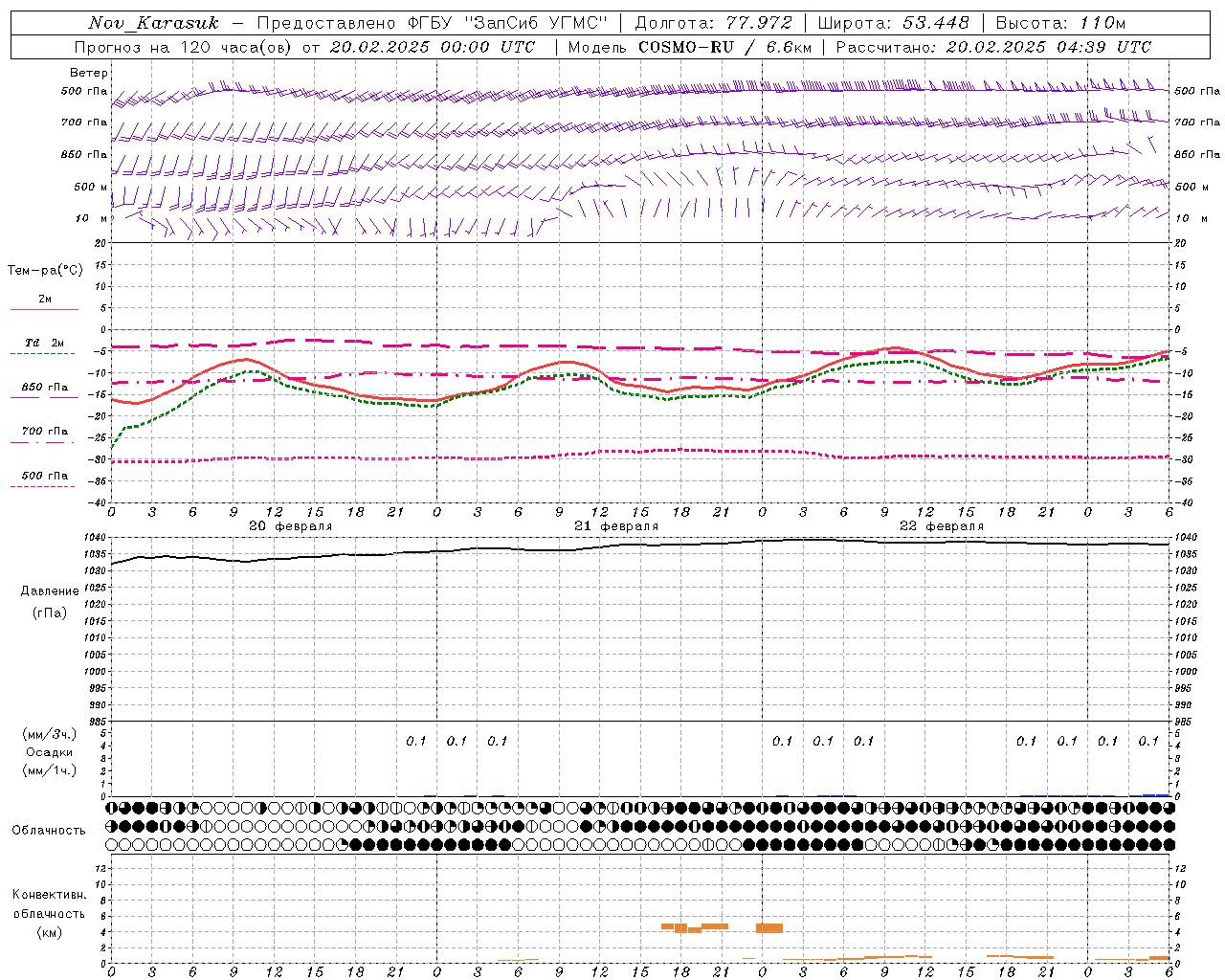Select the text 'Предоставлено ФГБУ "ЗапСиб УГМС"'
This screenshot has width=1225, height=980.
433,23
